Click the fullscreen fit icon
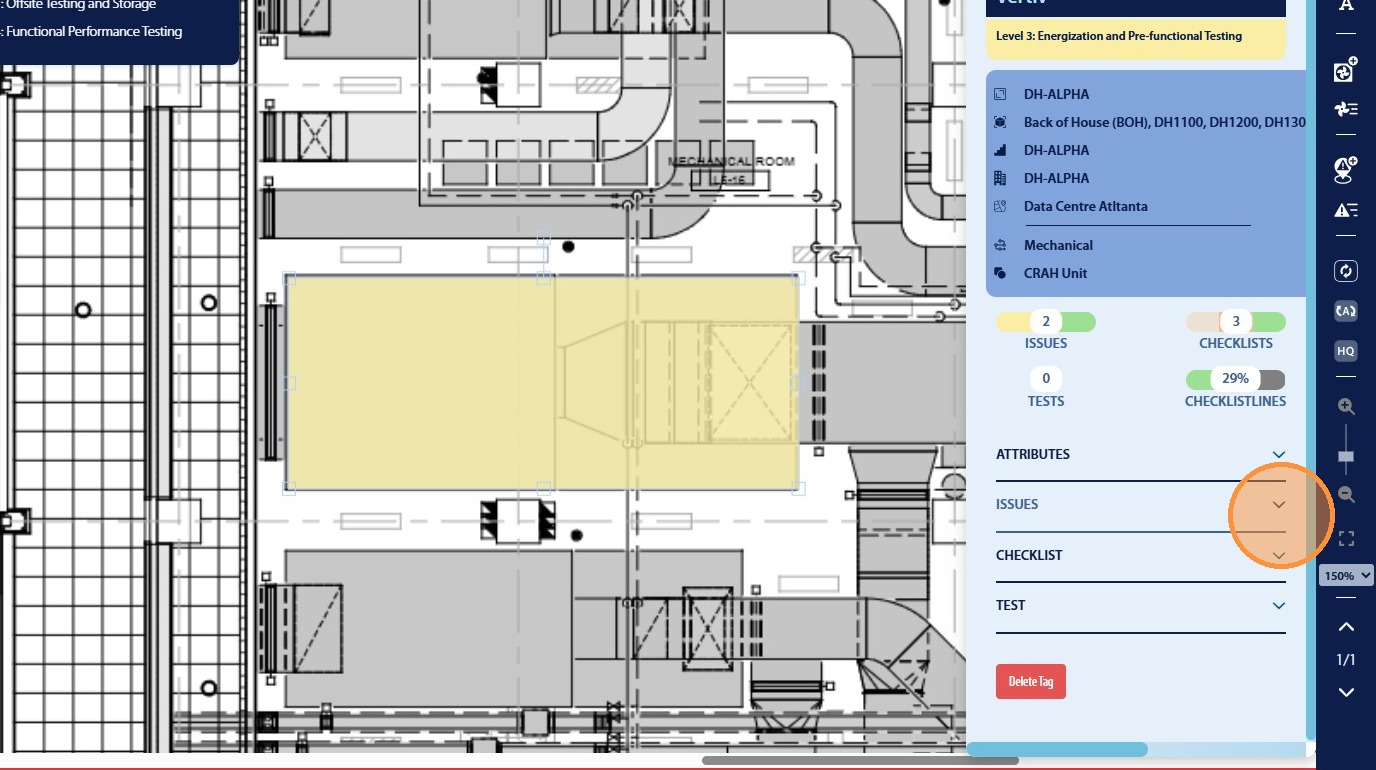This screenshot has height=770, width=1376. click(x=1346, y=539)
